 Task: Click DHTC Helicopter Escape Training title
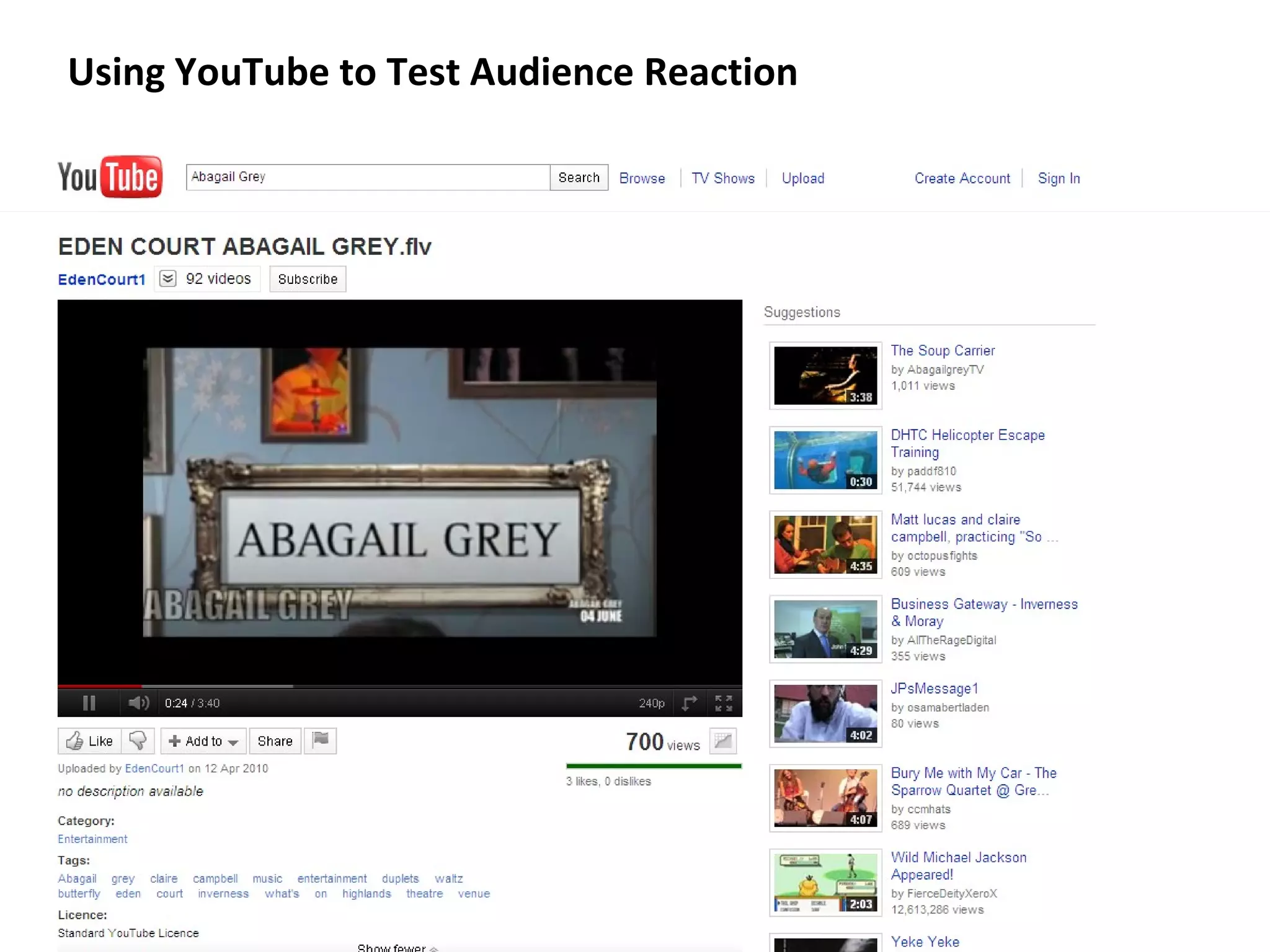(x=967, y=443)
